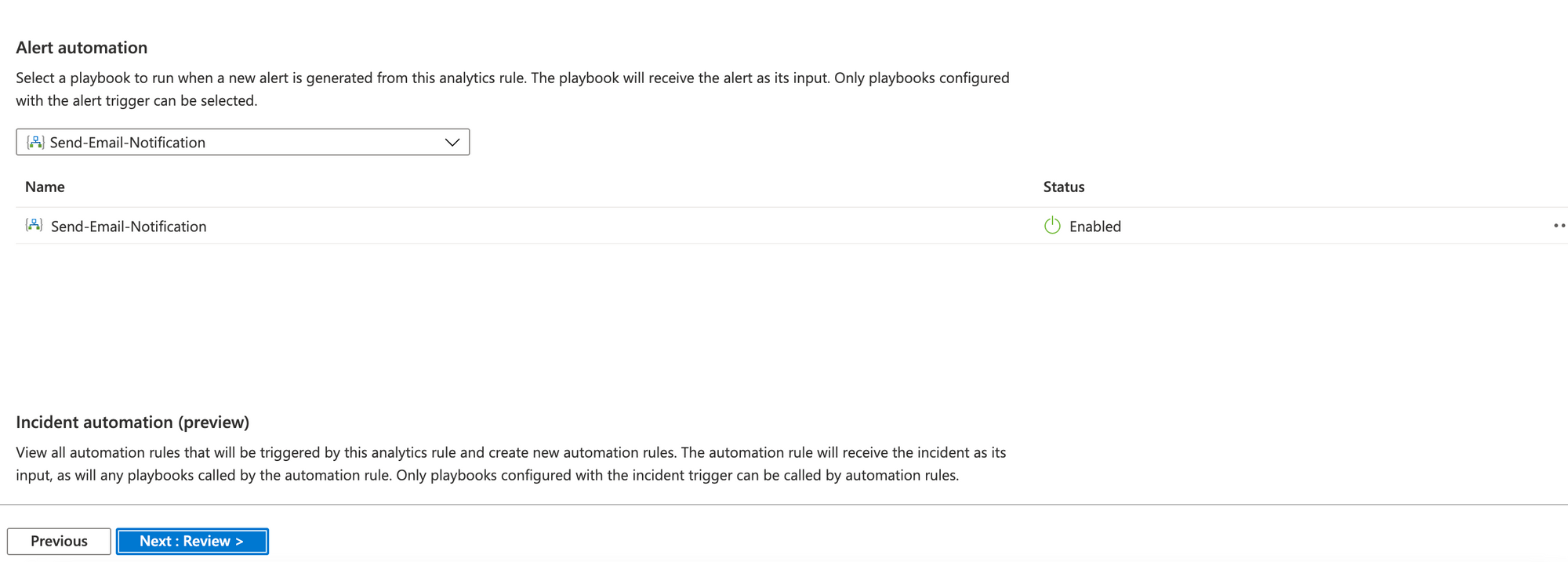Click the divider line above the Previous button

click(x=784, y=504)
